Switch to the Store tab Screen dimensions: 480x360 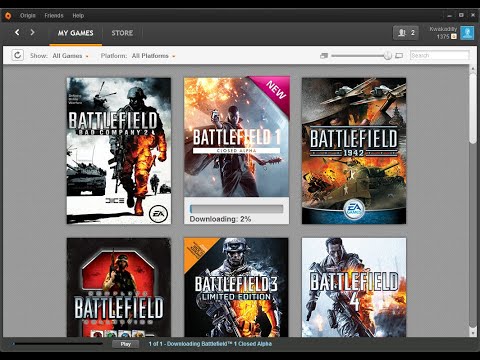pyautogui.click(x=122, y=33)
